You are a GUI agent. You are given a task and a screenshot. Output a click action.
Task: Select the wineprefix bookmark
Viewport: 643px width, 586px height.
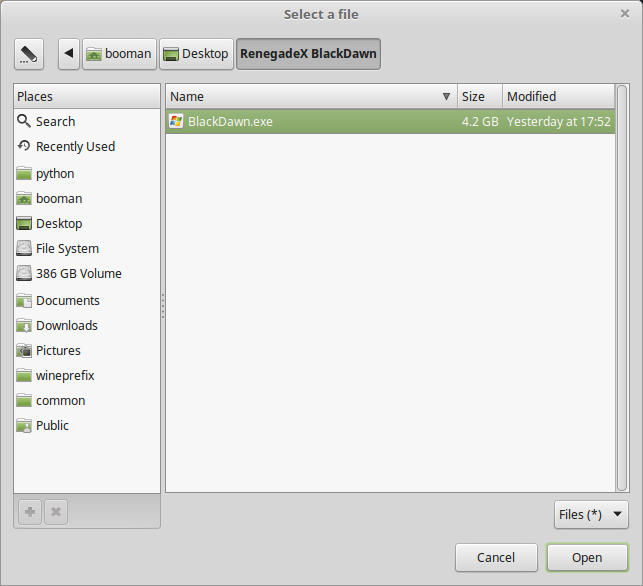(x=87, y=376)
